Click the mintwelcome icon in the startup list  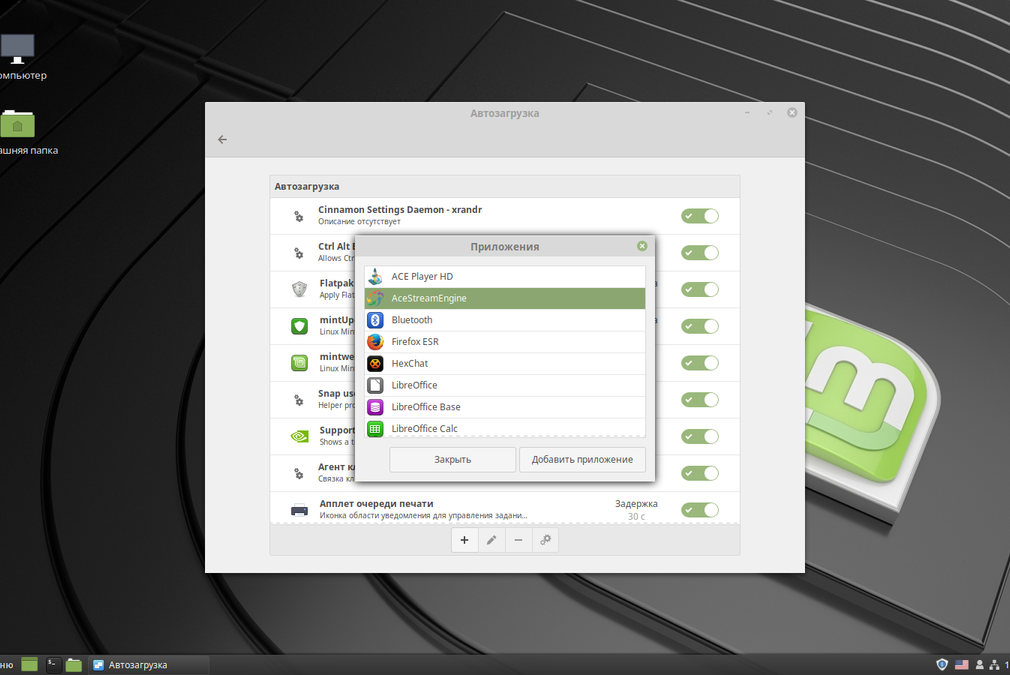tap(300, 363)
